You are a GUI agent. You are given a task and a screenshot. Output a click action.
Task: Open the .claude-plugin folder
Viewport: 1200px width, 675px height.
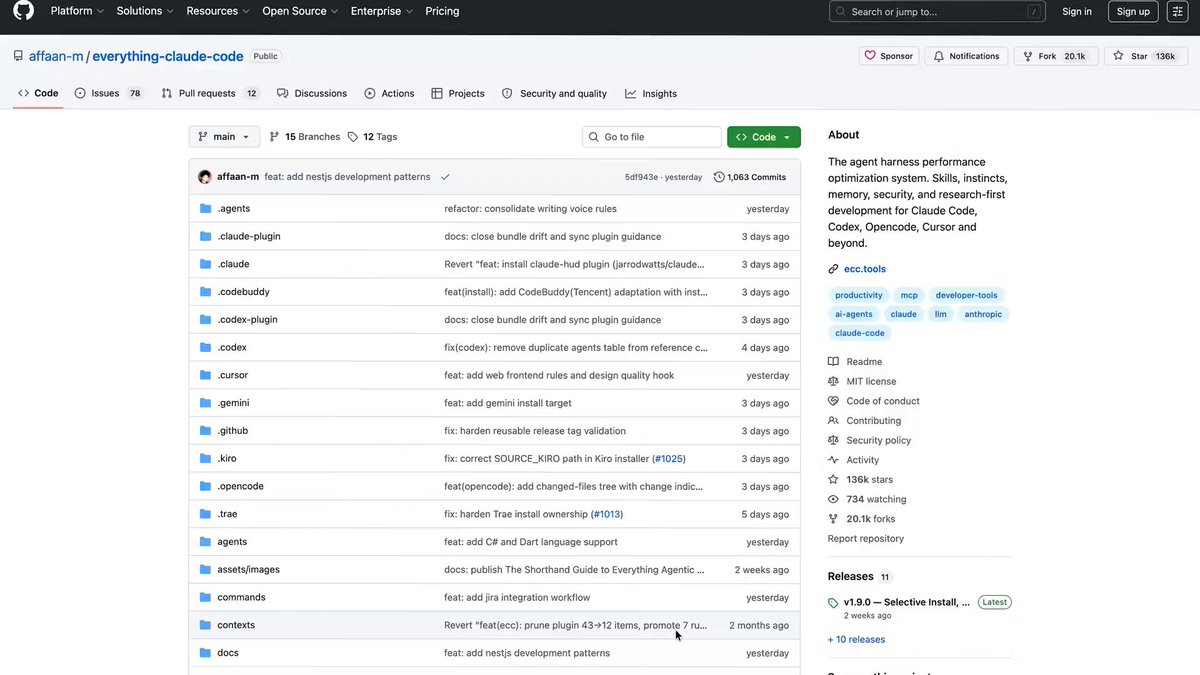[x=249, y=237]
